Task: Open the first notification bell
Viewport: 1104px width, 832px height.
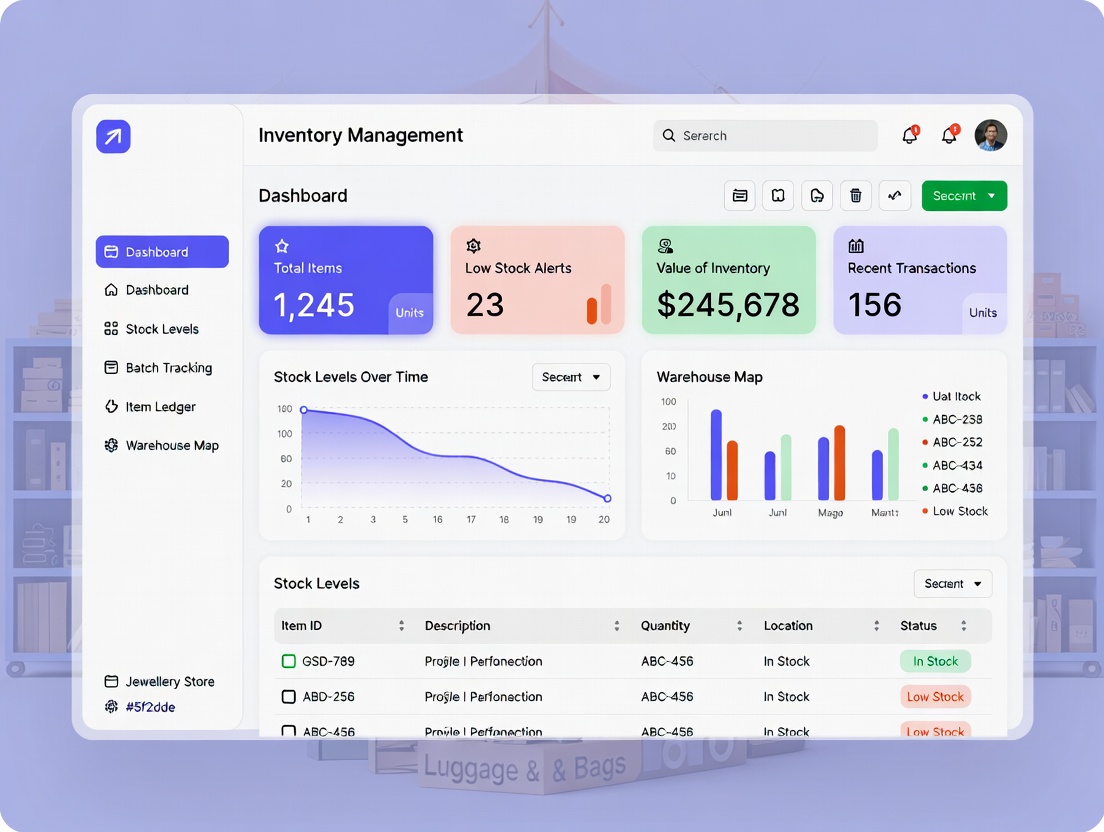Action: [x=909, y=136]
